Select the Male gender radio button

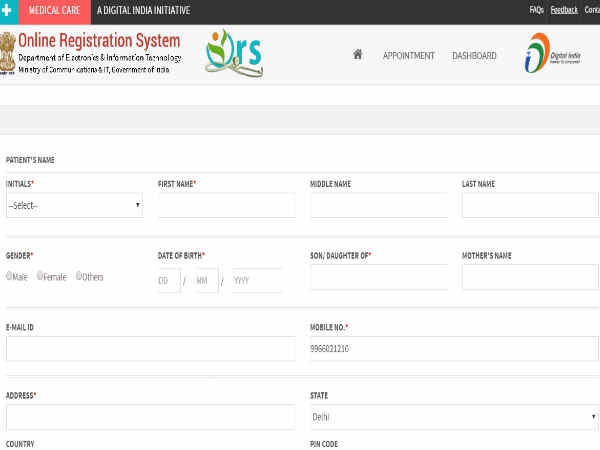click(x=9, y=276)
